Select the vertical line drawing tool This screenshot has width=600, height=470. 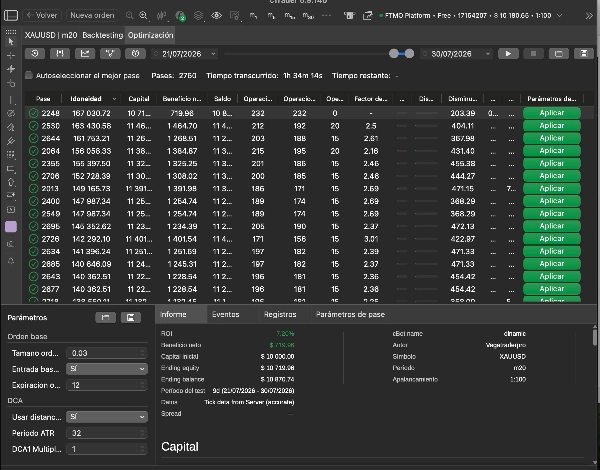pos(11,100)
